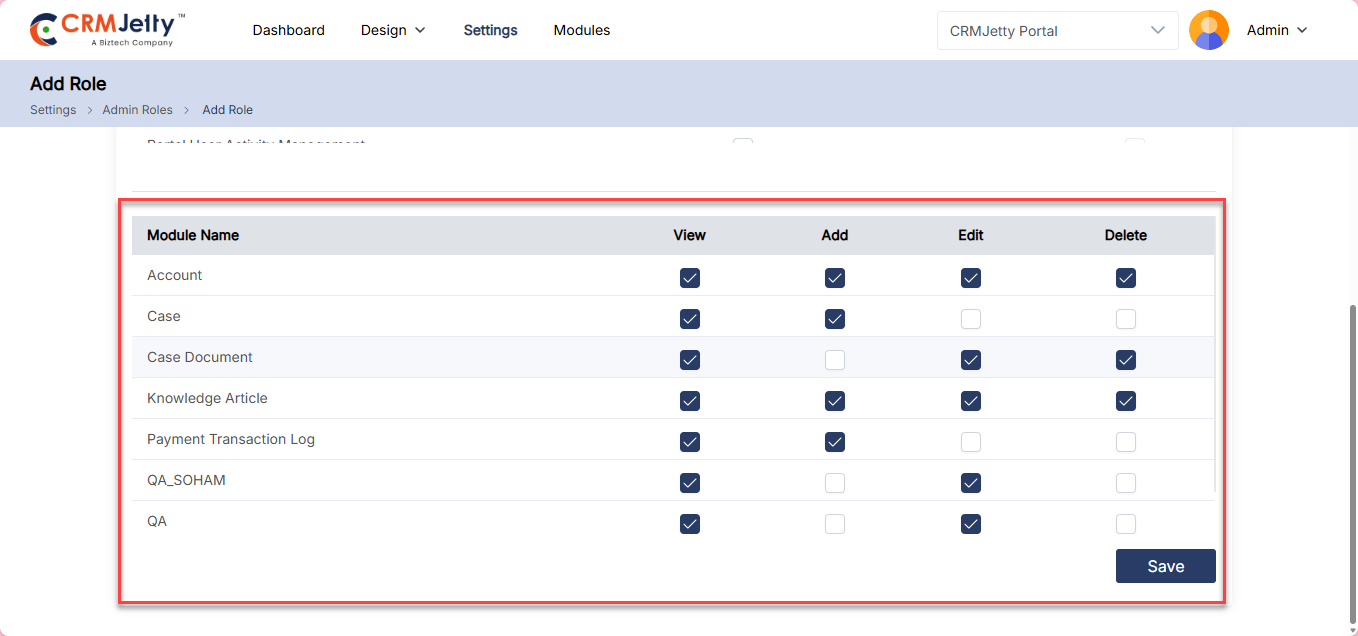Screen dimensions: 1358x636
Task: Enable Add permission for Case Document
Action: 834,360
